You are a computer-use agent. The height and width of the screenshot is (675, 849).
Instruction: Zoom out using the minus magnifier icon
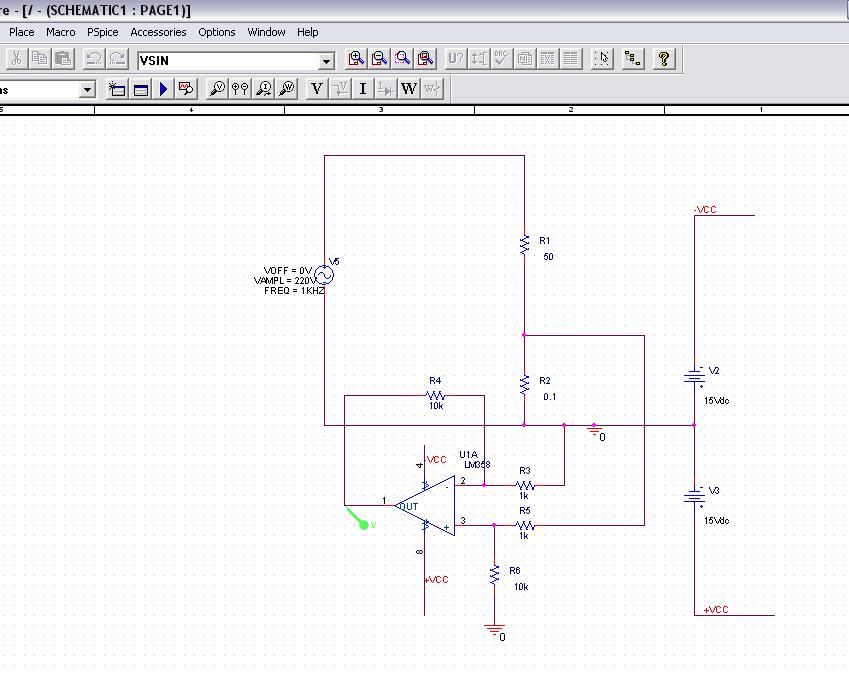click(379, 58)
